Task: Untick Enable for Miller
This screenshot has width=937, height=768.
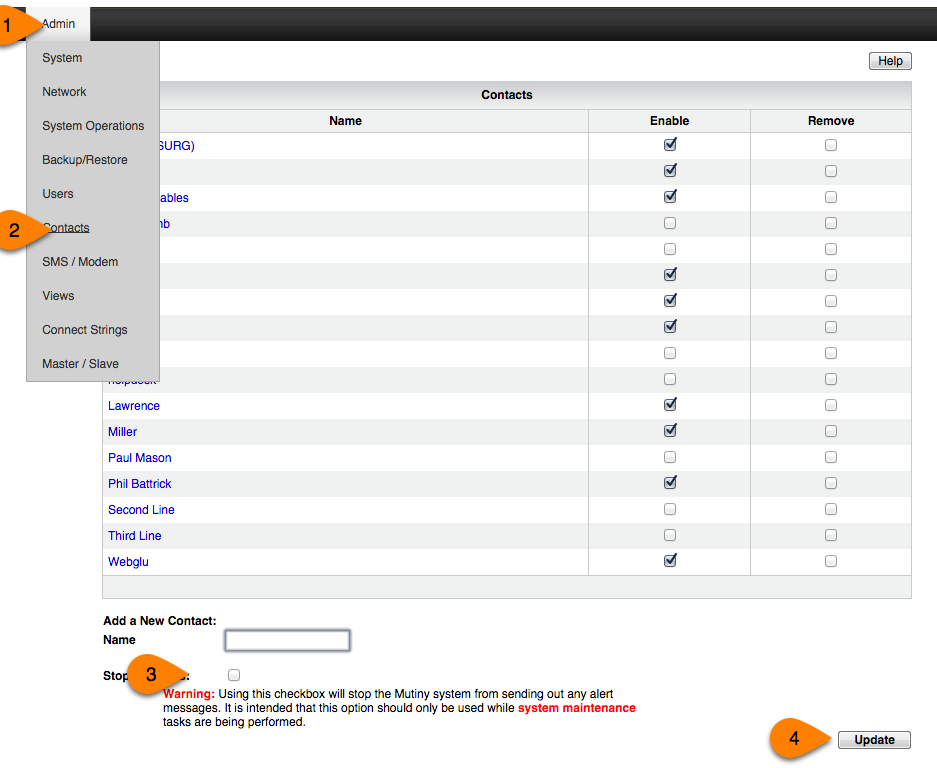Action: (x=670, y=430)
